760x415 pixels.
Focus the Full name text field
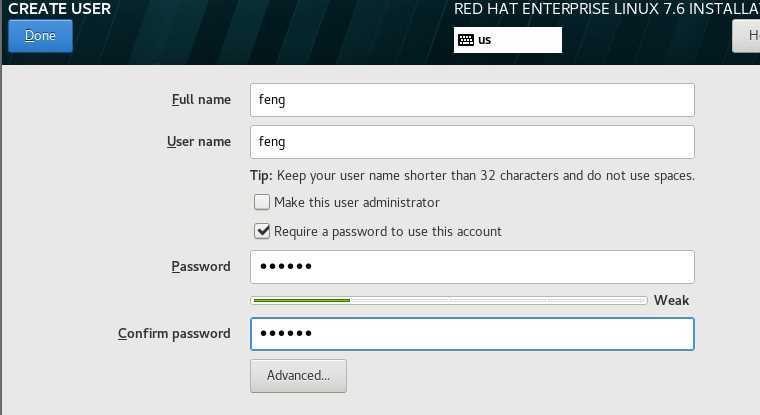[x=472, y=100]
